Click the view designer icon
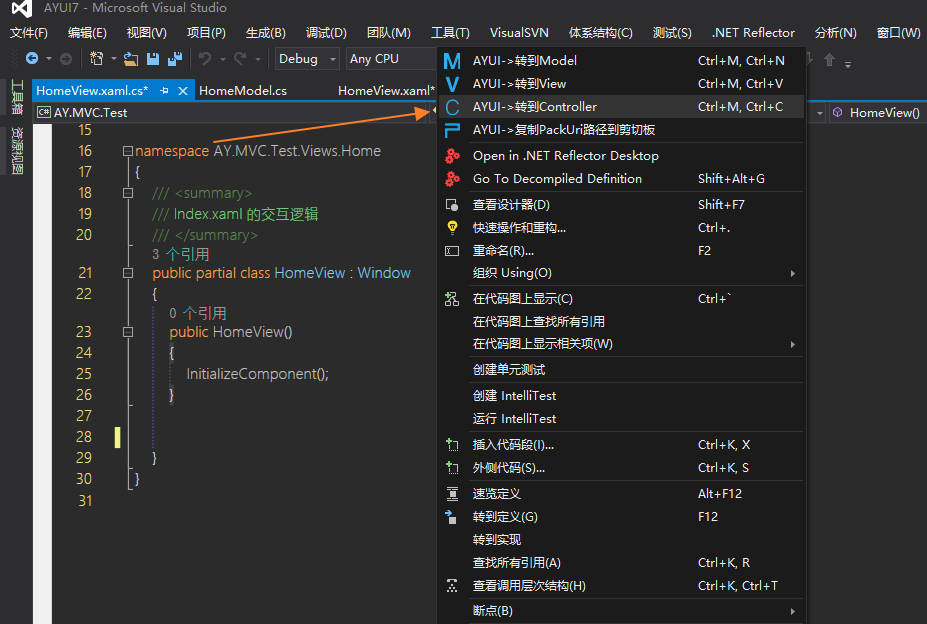Viewport: 927px width, 624px height. tap(452, 205)
